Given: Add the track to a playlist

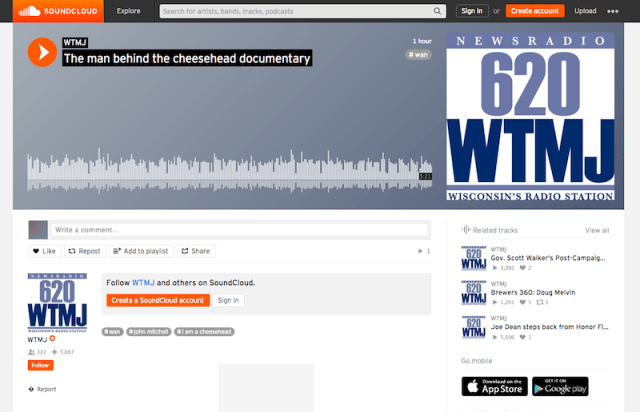Looking at the screenshot, I should [141, 251].
